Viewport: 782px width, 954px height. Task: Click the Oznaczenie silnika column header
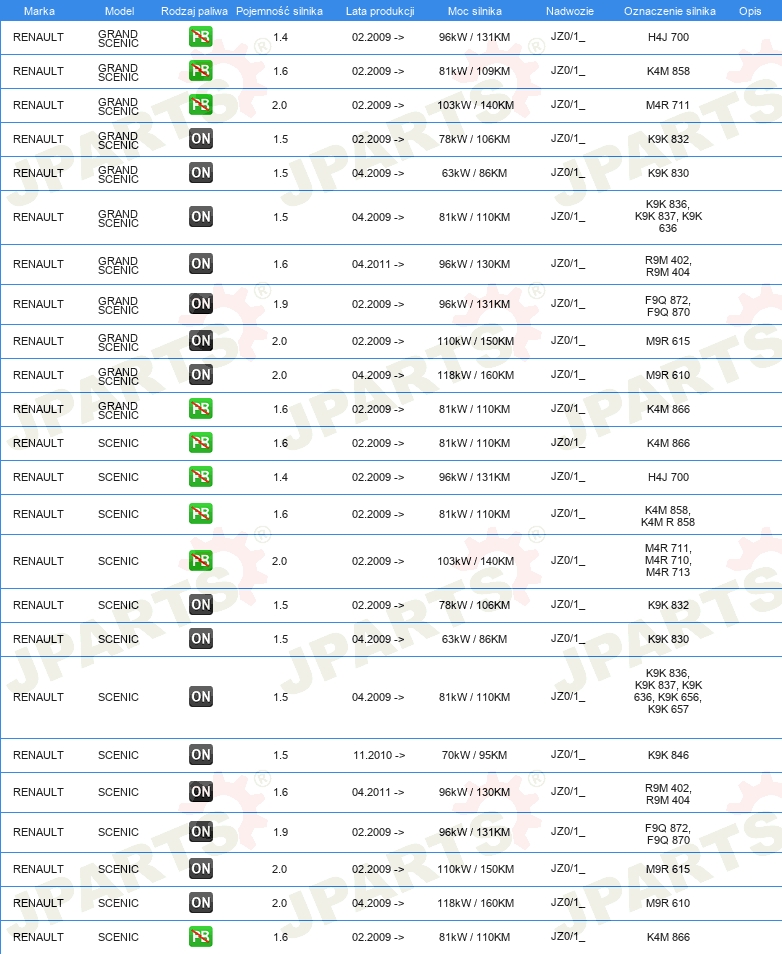669,11
